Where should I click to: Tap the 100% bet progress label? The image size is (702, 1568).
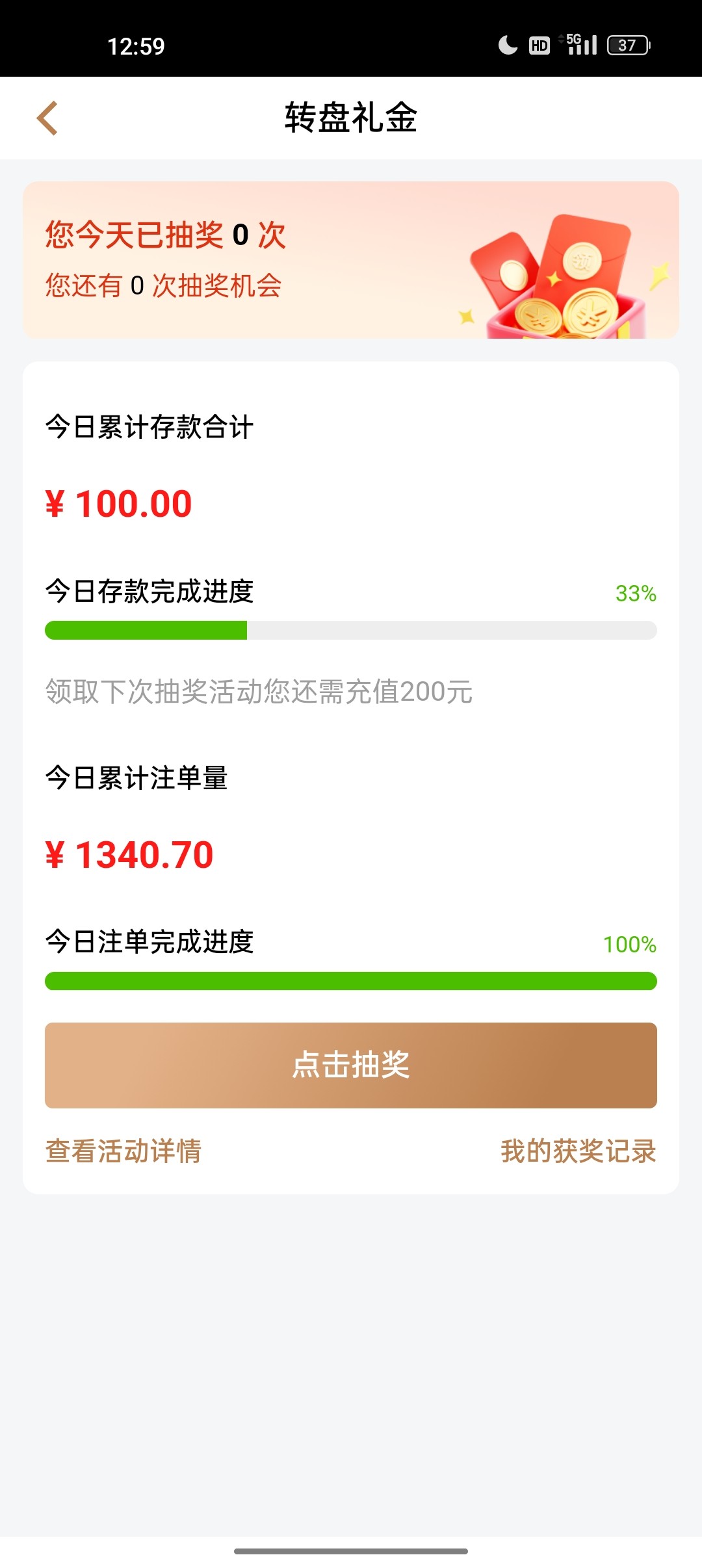click(x=629, y=945)
